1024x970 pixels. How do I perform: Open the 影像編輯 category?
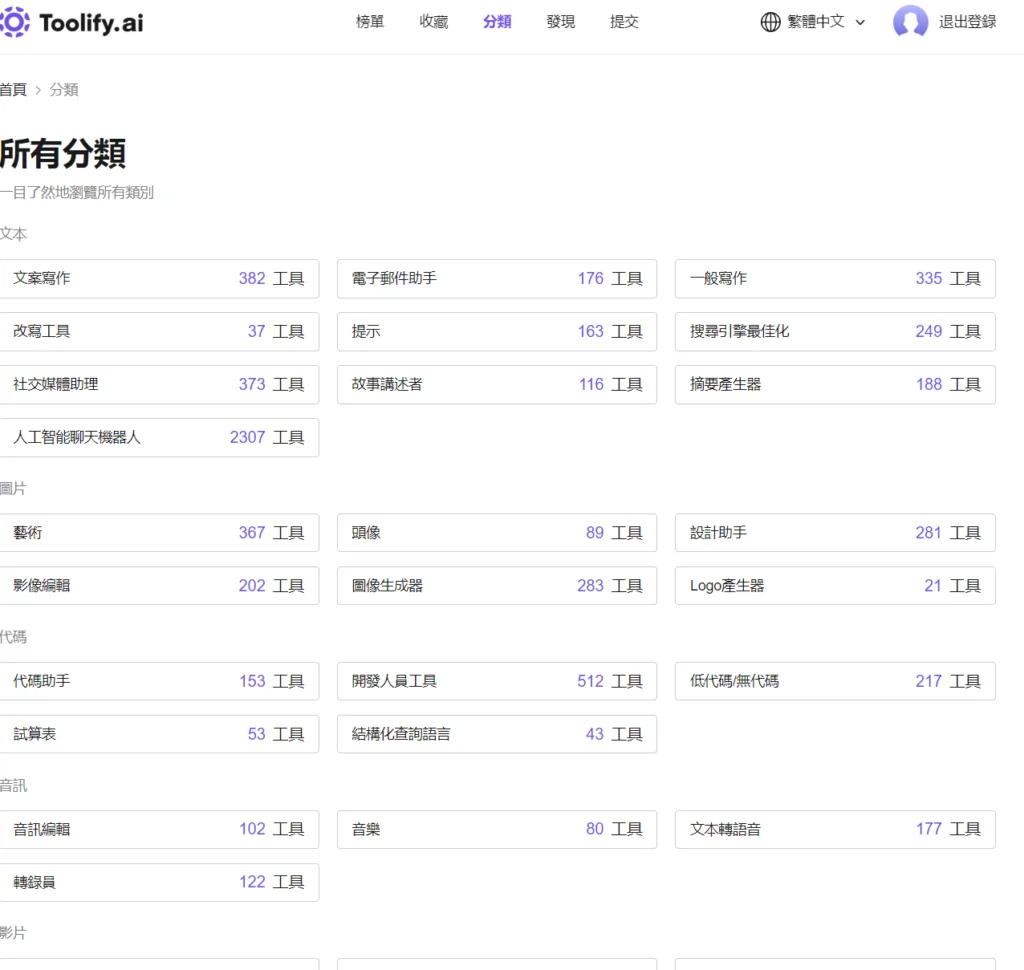[159, 586]
